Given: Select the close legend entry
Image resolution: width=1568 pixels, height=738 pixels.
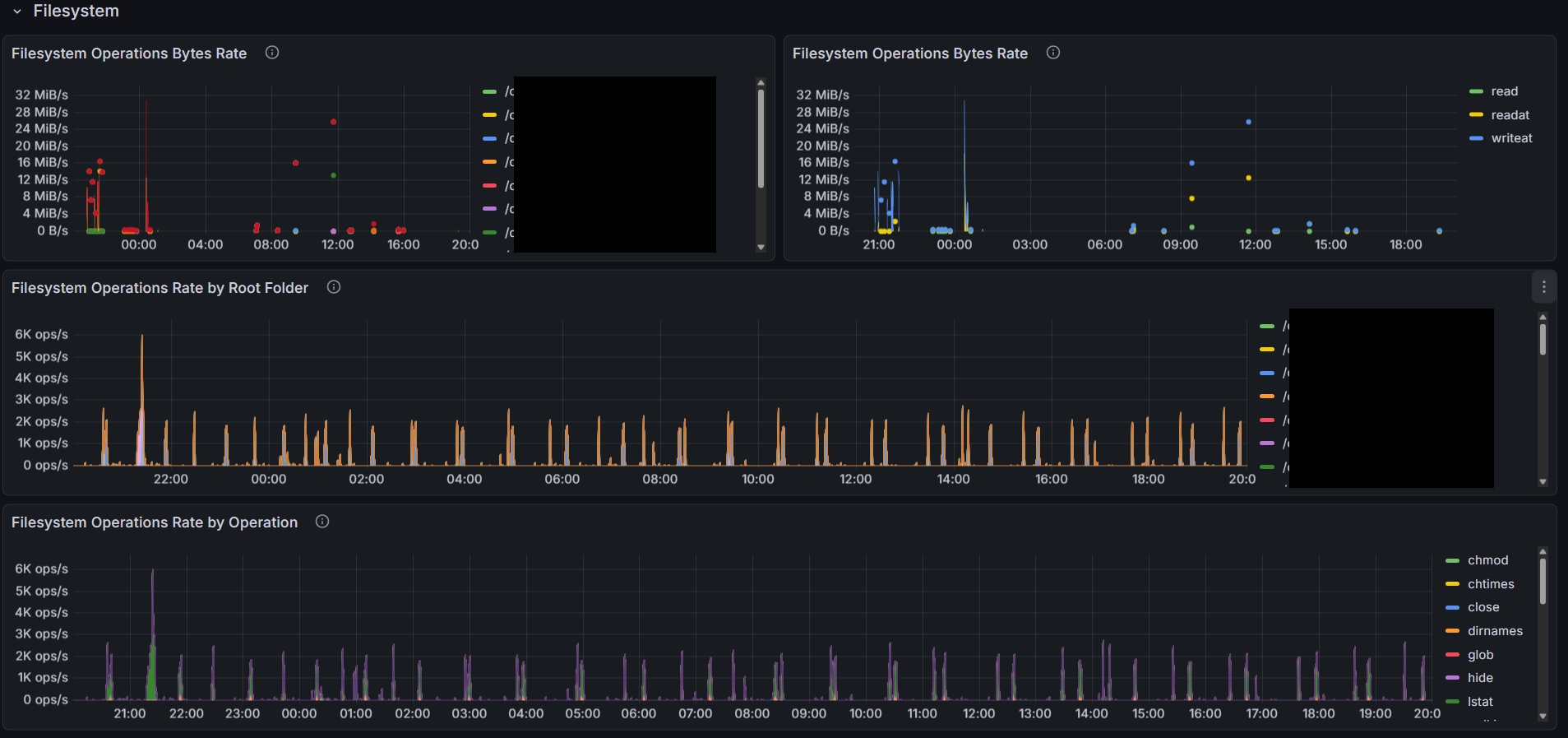Looking at the screenshot, I should pyautogui.click(x=1483, y=607).
